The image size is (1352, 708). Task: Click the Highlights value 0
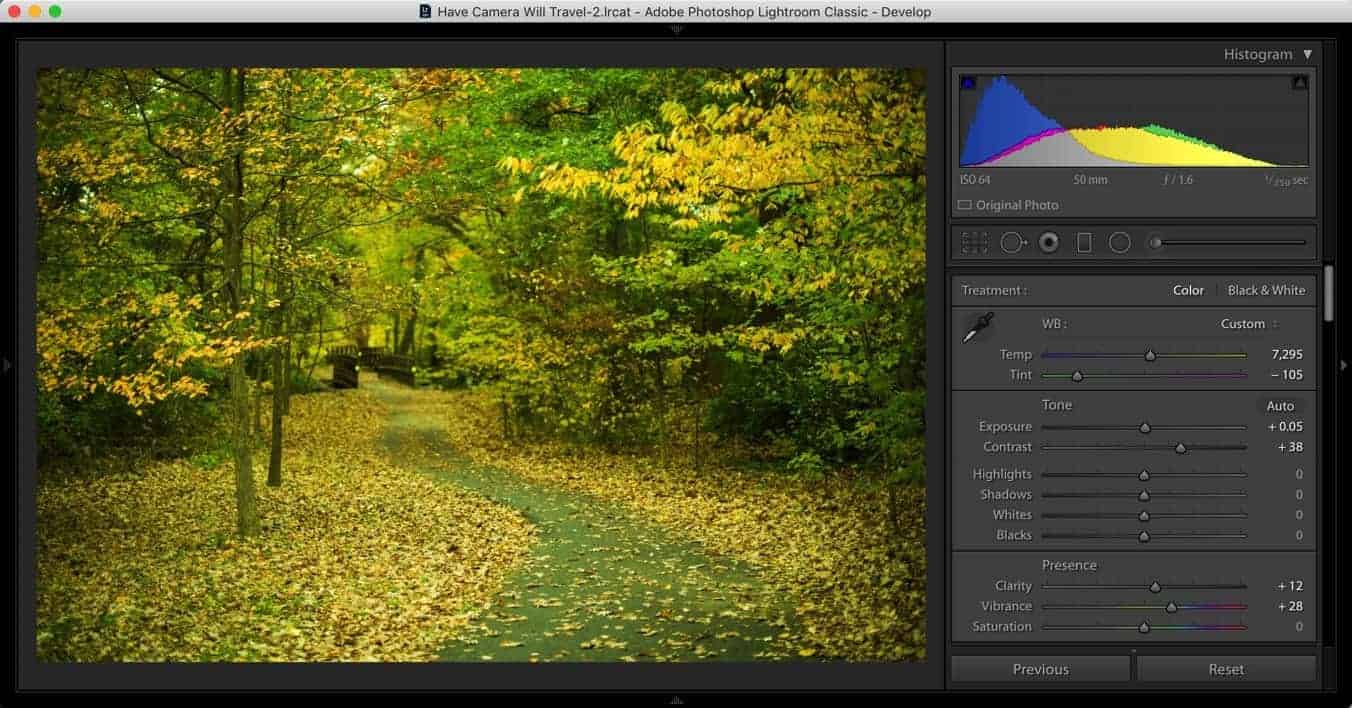pos(1299,474)
